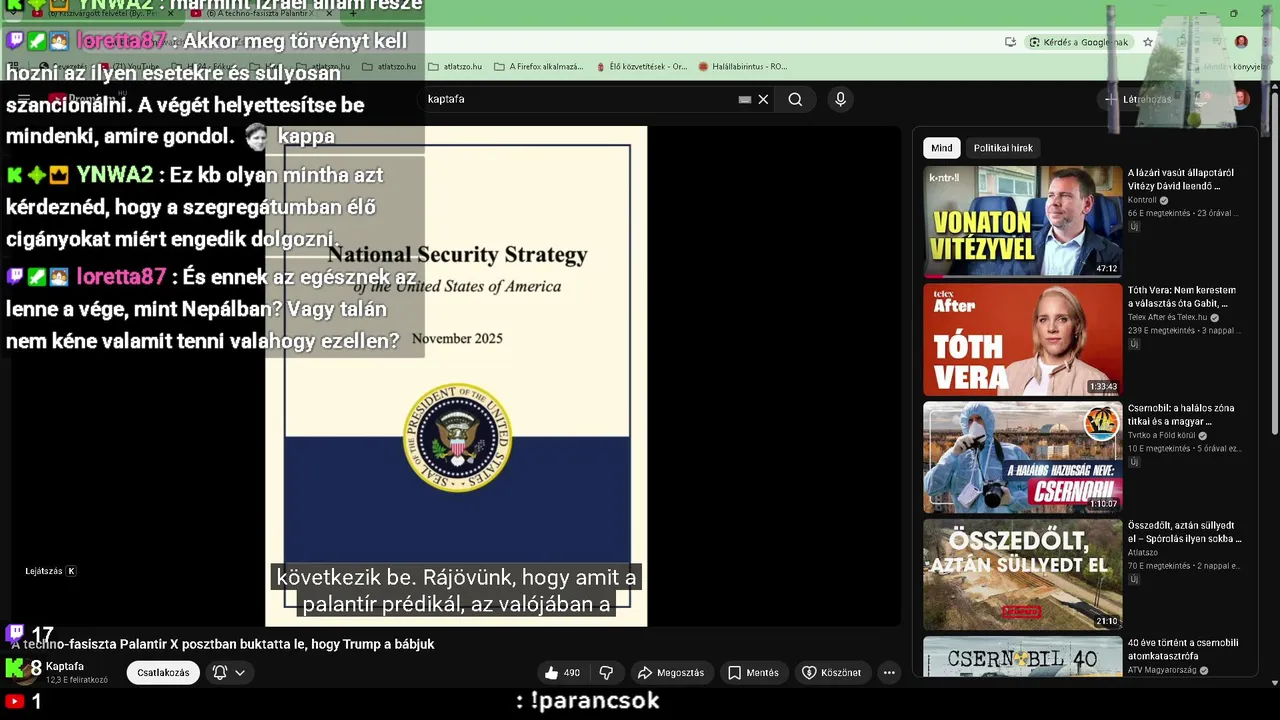Open the 'TÓTH VERA' Telex After thumbnail
The width and height of the screenshot is (1280, 720).
tap(1022, 339)
